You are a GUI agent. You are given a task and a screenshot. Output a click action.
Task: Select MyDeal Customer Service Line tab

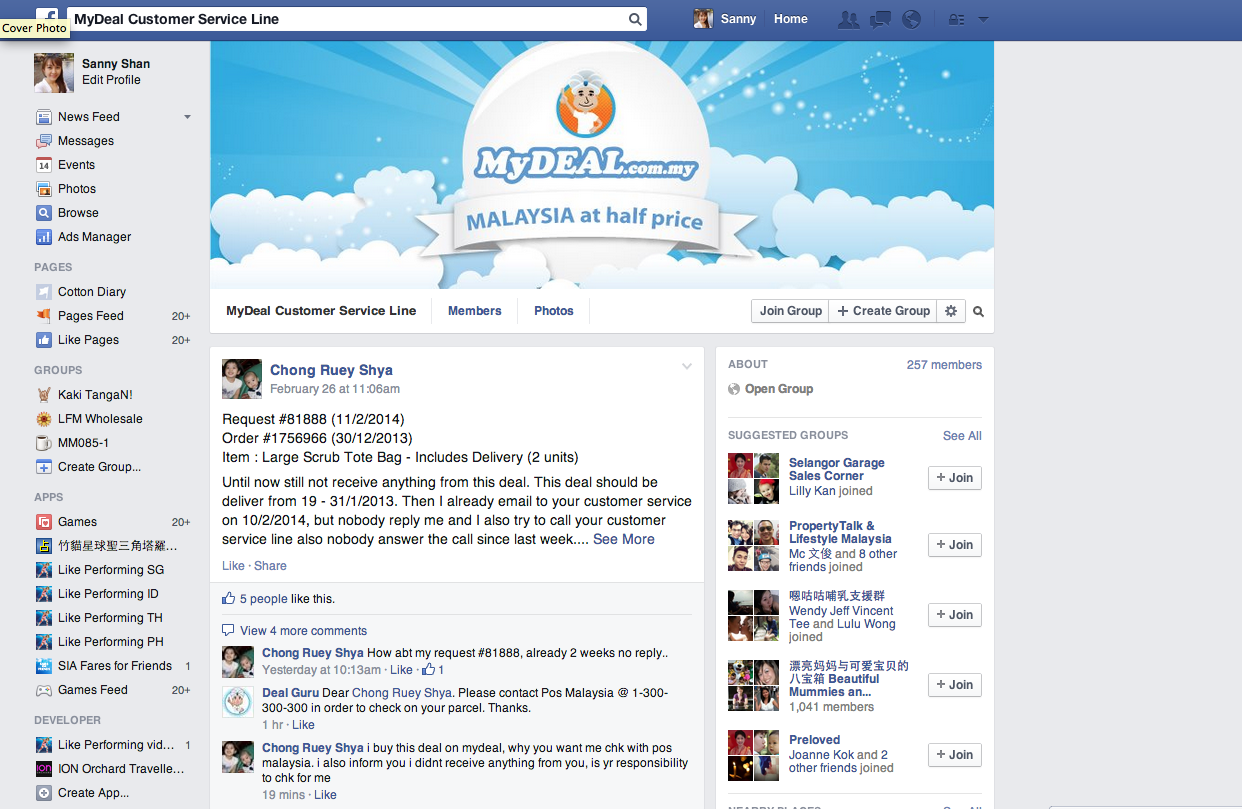[x=321, y=311]
